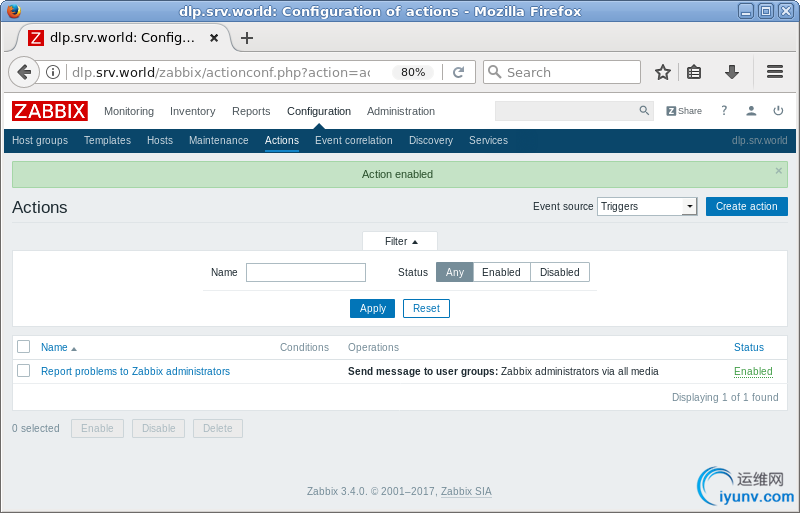Sort the table by Status column
This screenshot has width=800, height=513.
748,347
